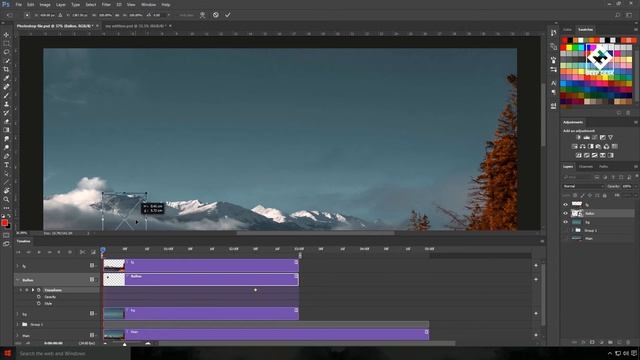The height and width of the screenshot is (360, 640).
Task: Toggle stopwatch for Style property
Action: pyautogui.click(x=39, y=303)
